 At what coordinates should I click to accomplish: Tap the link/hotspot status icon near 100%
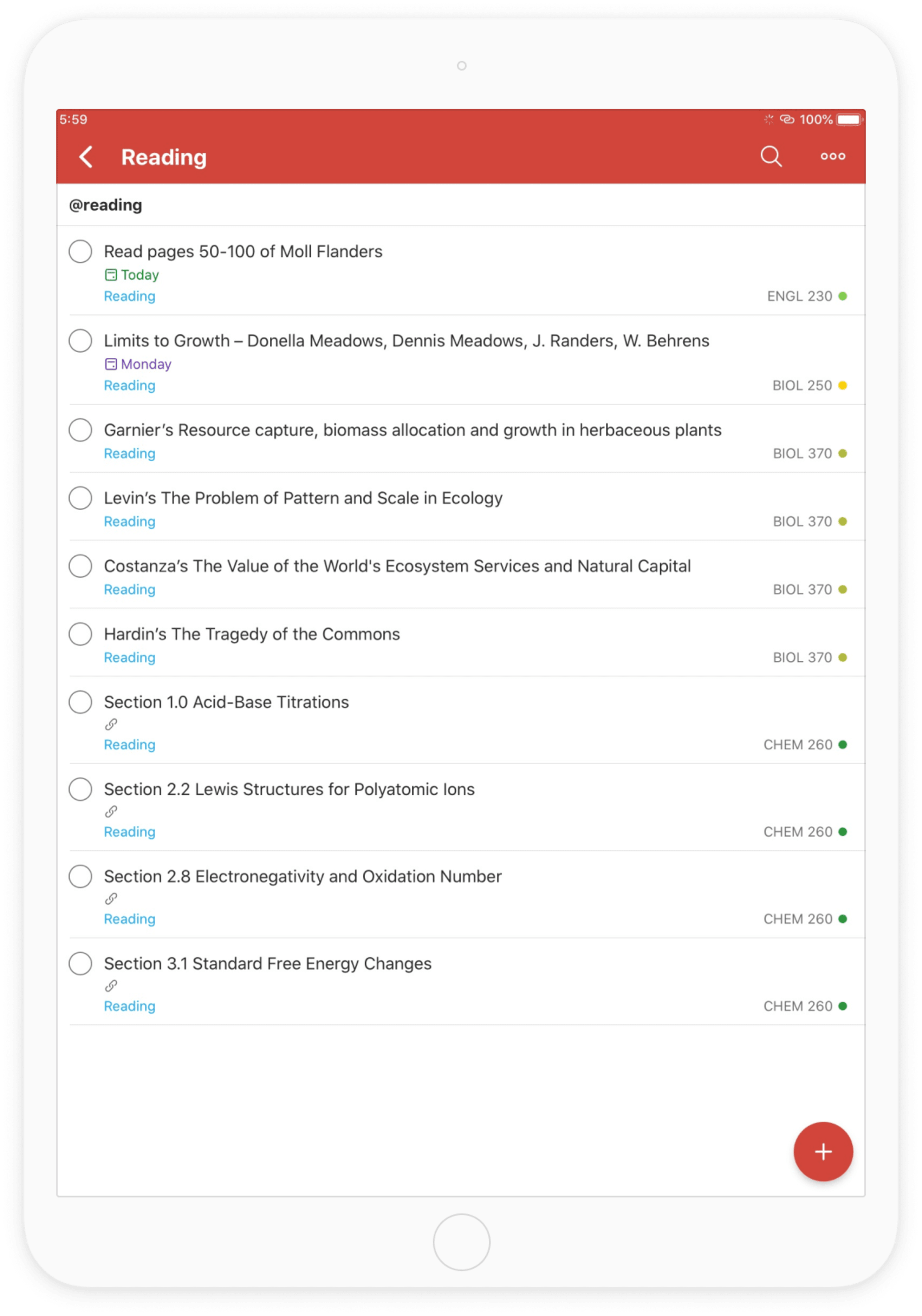coord(787,119)
